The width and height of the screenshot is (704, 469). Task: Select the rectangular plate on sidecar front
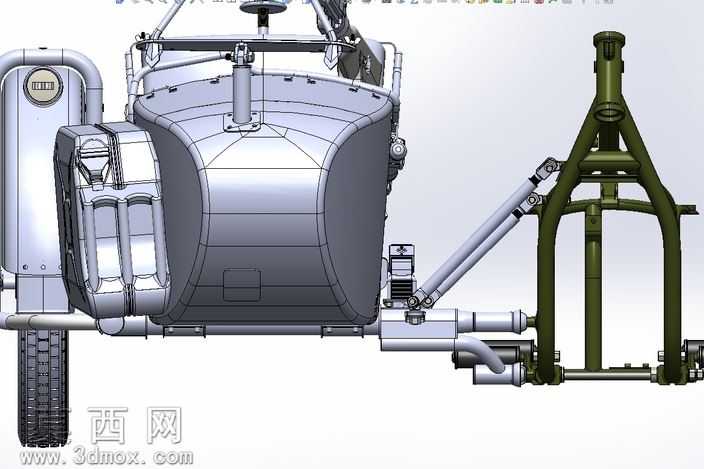tap(242, 285)
